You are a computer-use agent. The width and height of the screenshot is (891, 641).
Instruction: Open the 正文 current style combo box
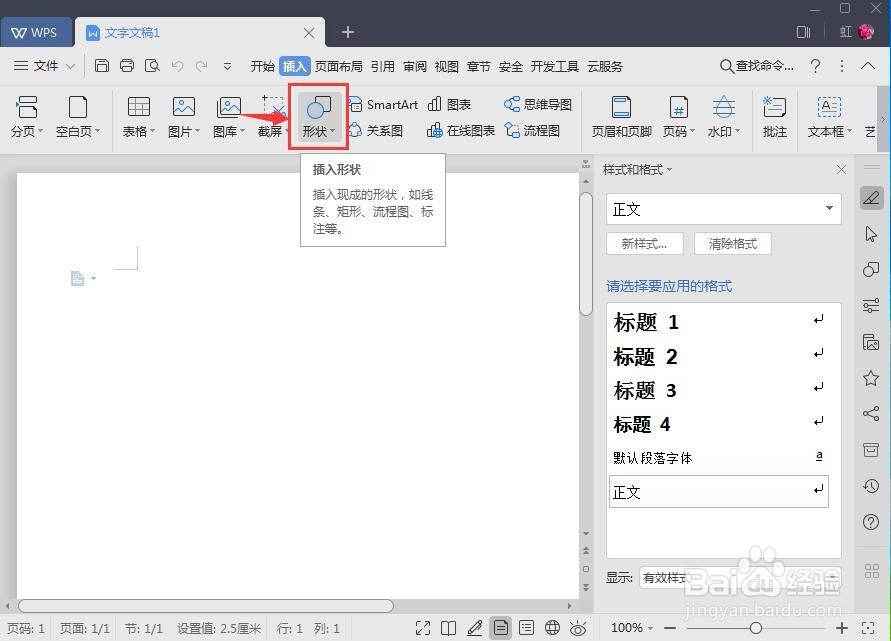pos(723,209)
